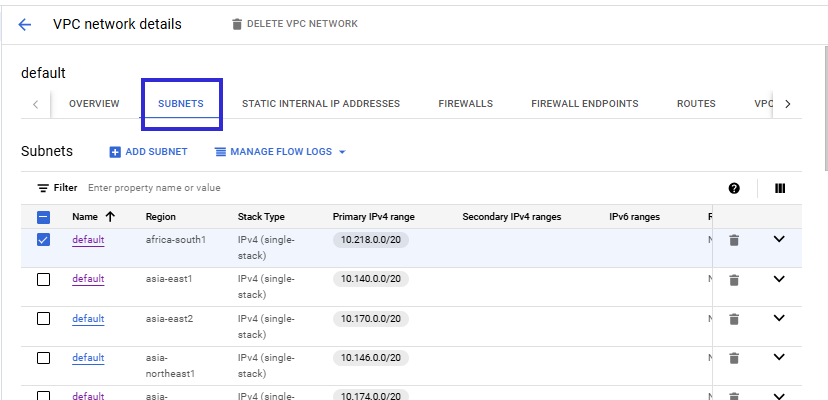Viewport: 828px width, 400px height.
Task: Check the asia-northeast1 subnet checkbox
Action: pos(43,358)
